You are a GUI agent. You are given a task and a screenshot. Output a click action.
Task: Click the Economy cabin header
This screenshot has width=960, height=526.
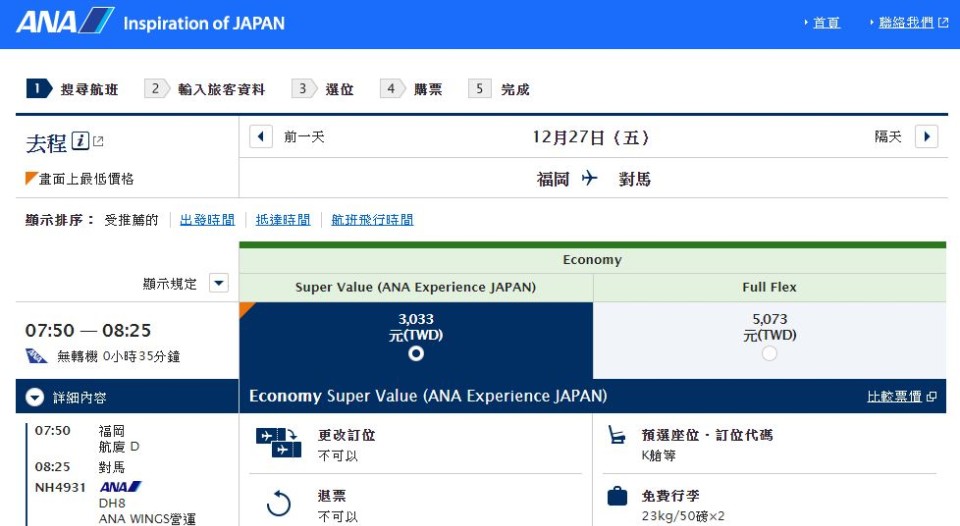(x=592, y=260)
